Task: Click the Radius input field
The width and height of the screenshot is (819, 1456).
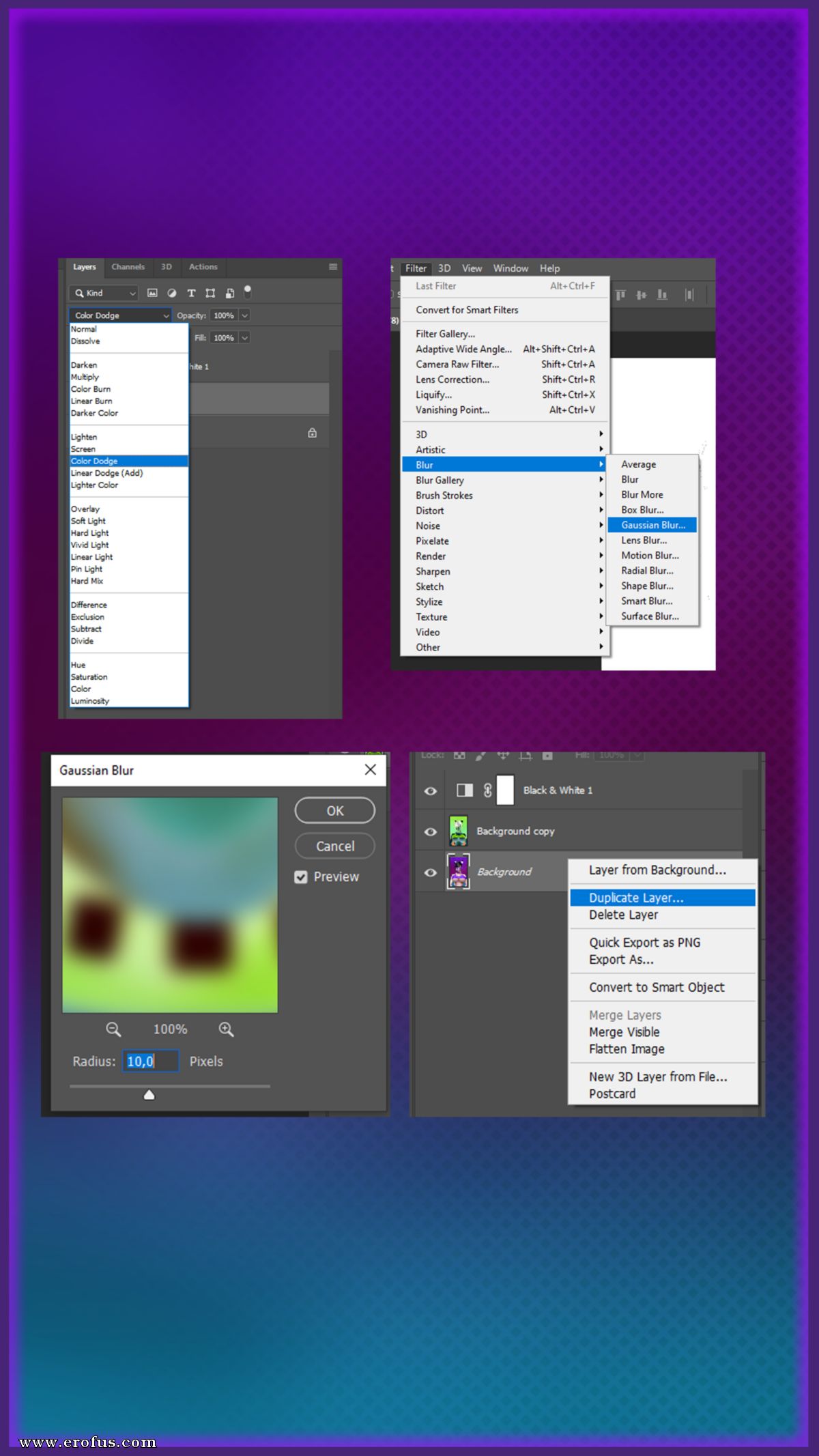Action: coord(151,1061)
